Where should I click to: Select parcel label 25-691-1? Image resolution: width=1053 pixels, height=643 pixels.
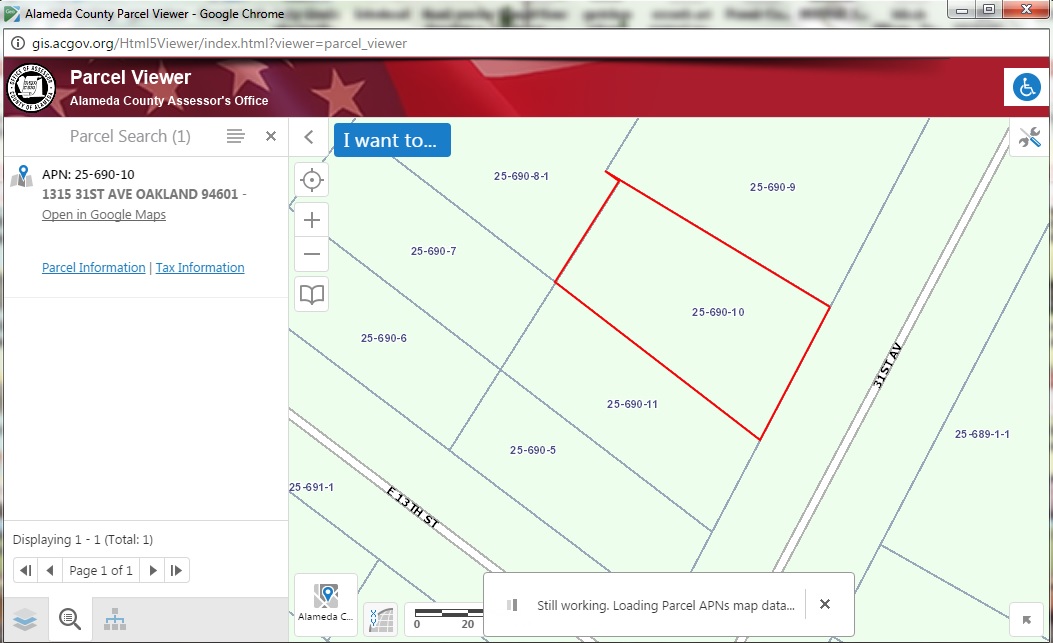click(x=312, y=487)
